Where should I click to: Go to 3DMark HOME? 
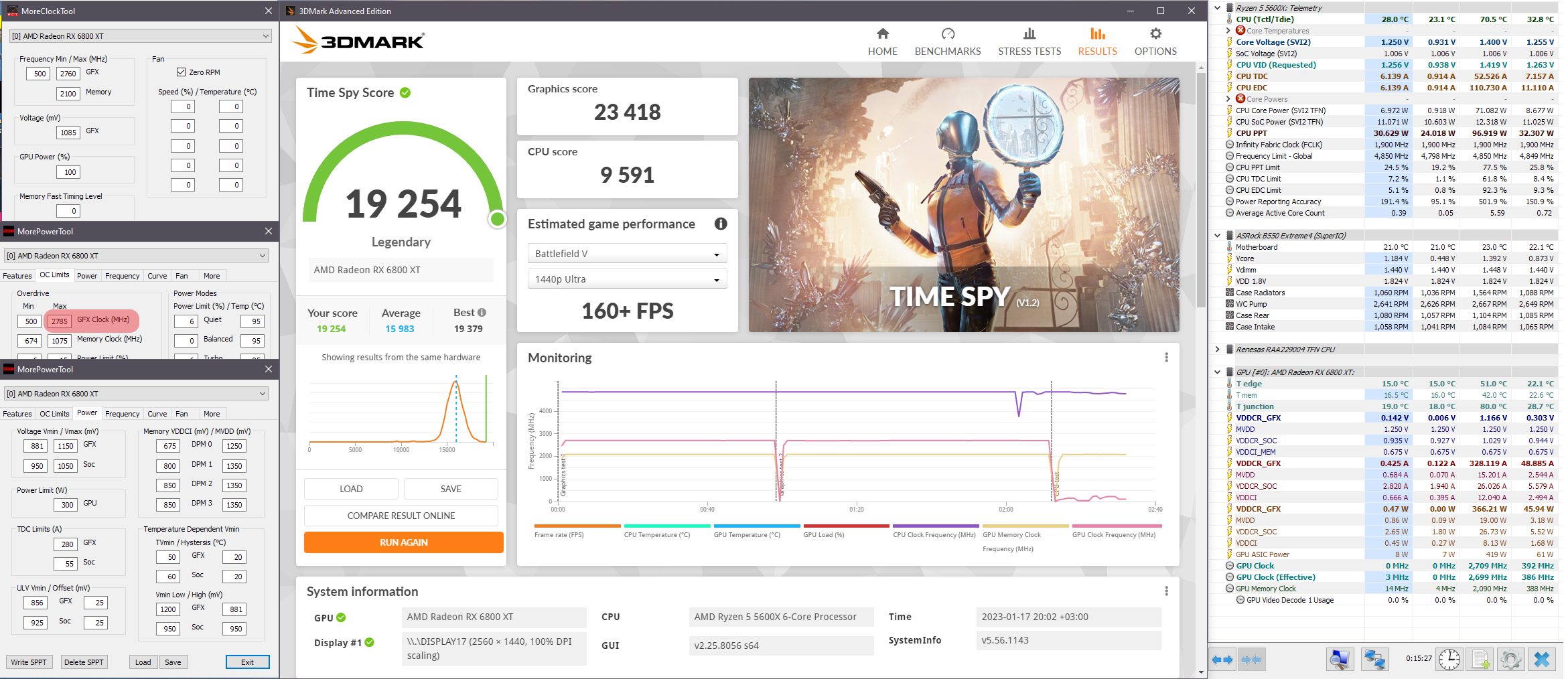click(x=883, y=42)
